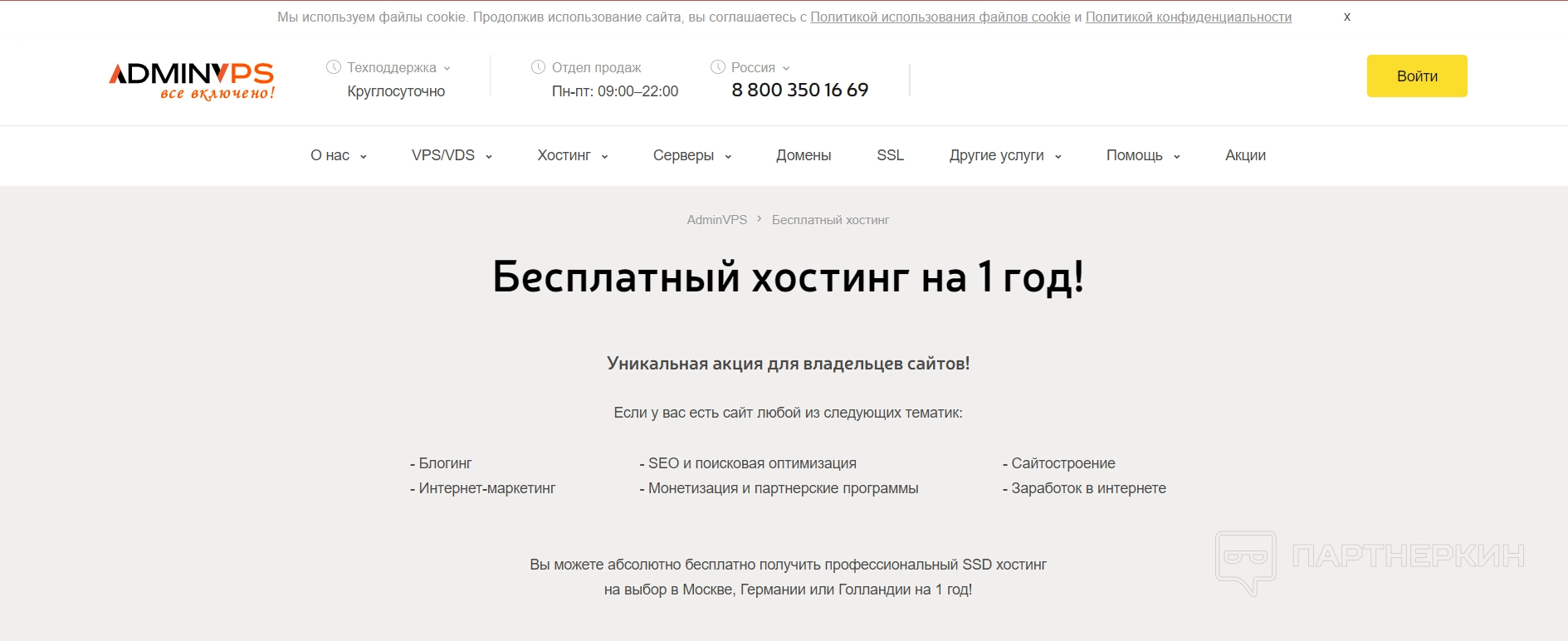Click the heading Бесплатный хостинг на 1 год!
This screenshot has width=1568, height=641.
pos(788,276)
